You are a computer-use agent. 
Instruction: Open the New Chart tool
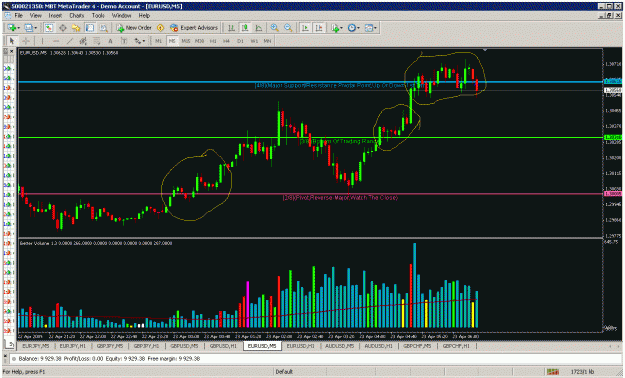coord(11,28)
